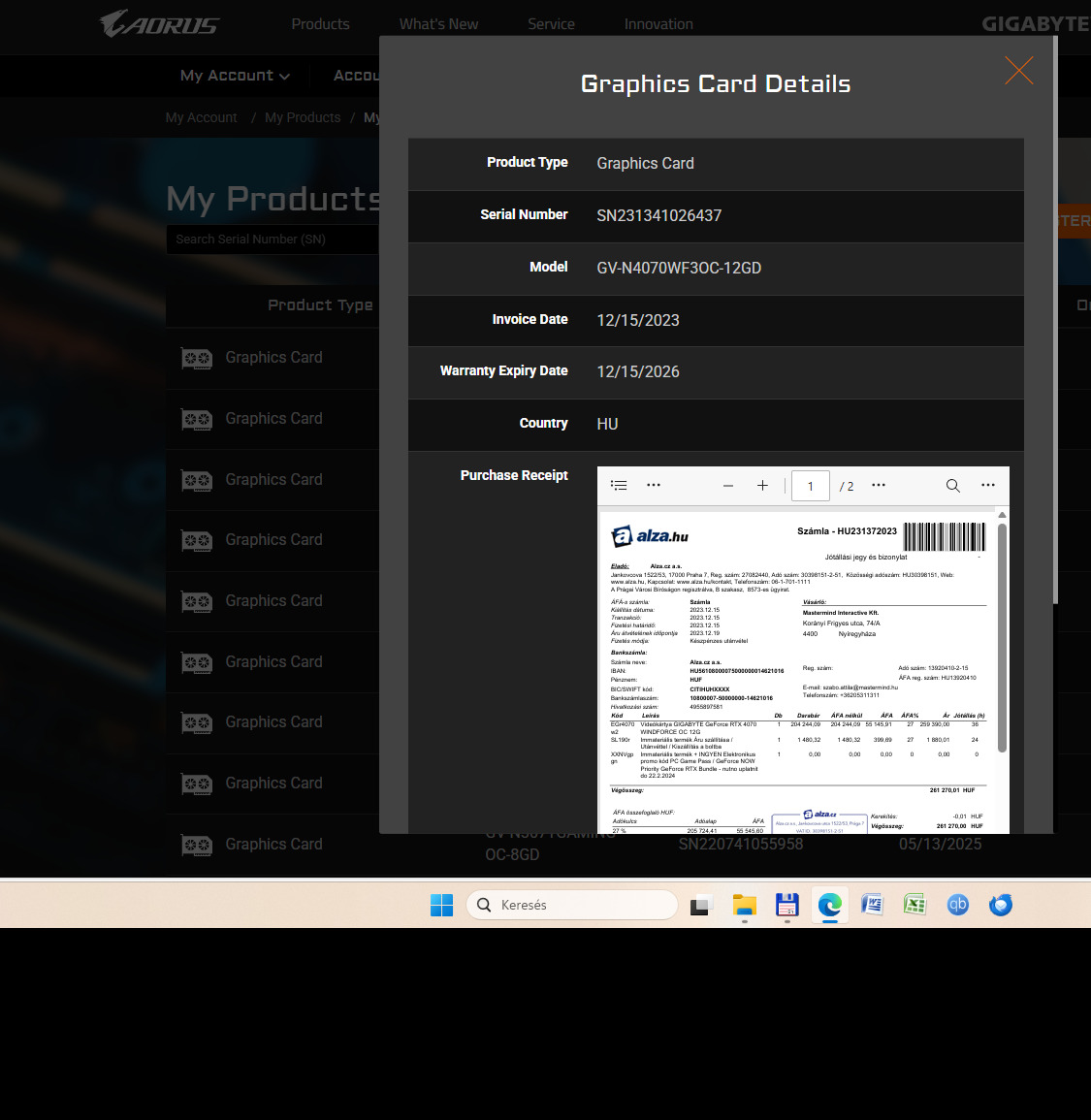Switch to Microsoft Edge on taskbar
The height and width of the screenshot is (1120, 1091).
click(829, 905)
